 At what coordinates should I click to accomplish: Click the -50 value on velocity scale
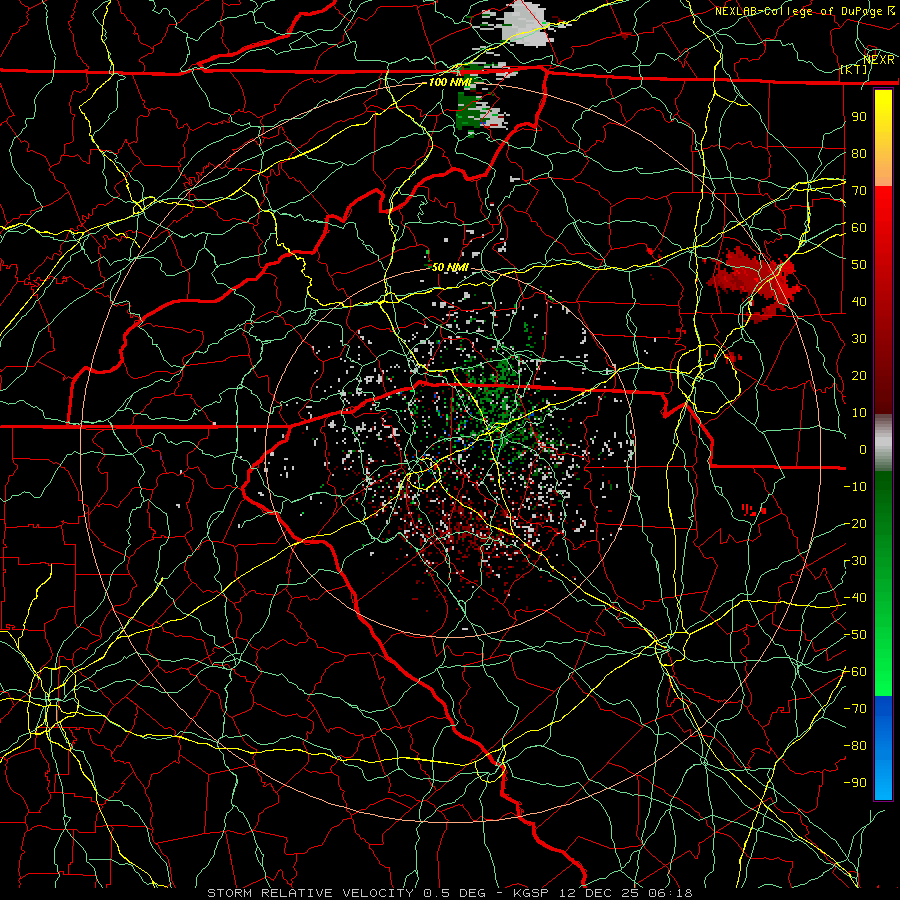pyautogui.click(x=855, y=635)
